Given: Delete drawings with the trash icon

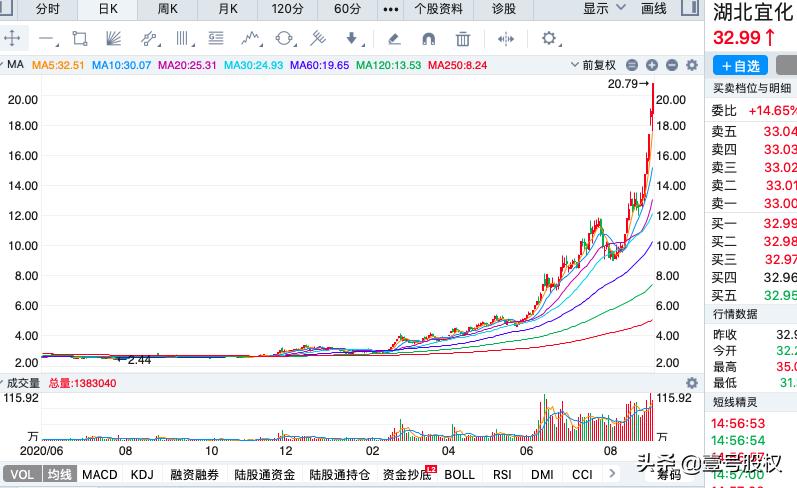Looking at the screenshot, I should click(x=462, y=39).
